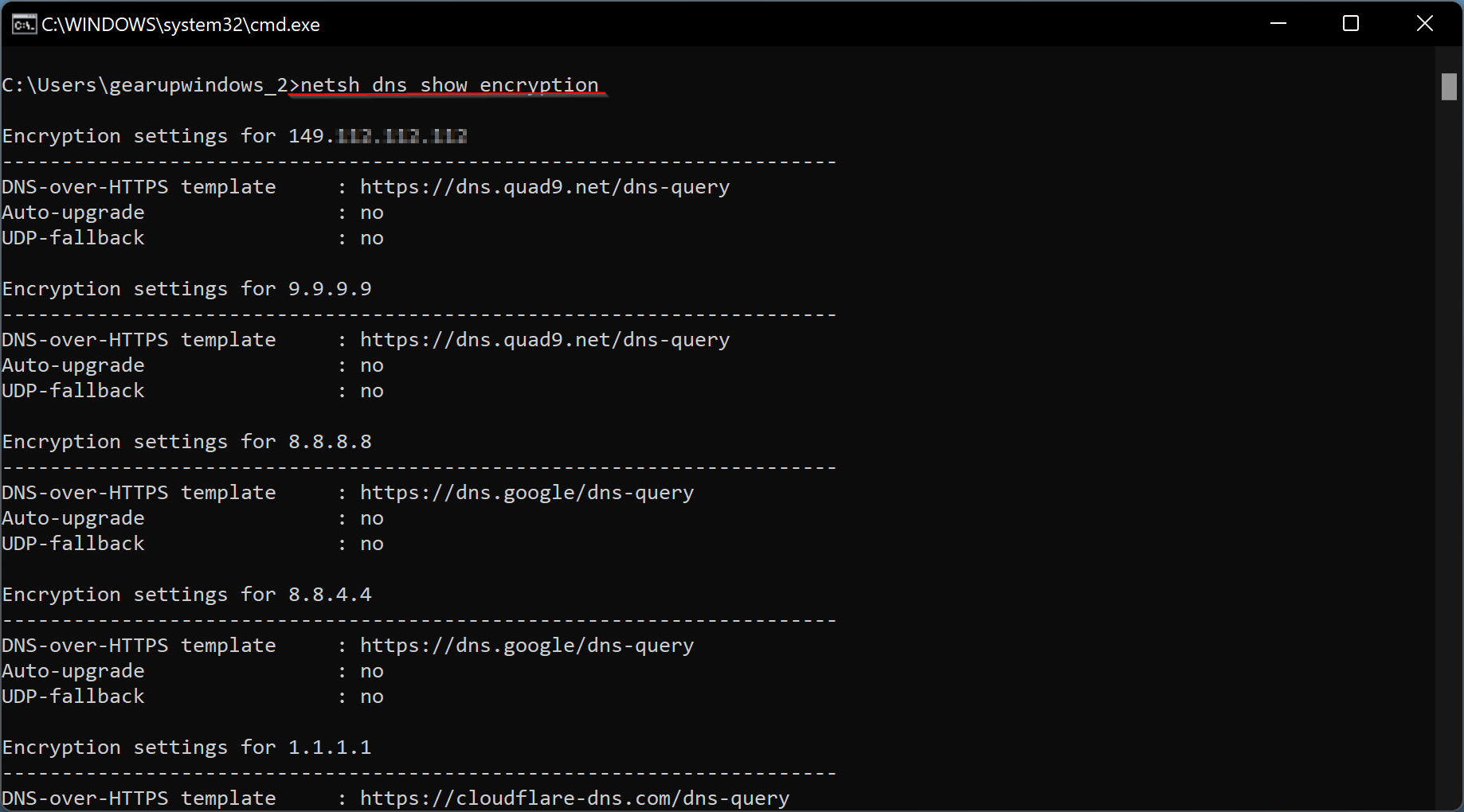Viewport: 1464px width, 812px height.
Task: Click 'Encryption settings for 1.1.1.1' heading
Action: 187,748
